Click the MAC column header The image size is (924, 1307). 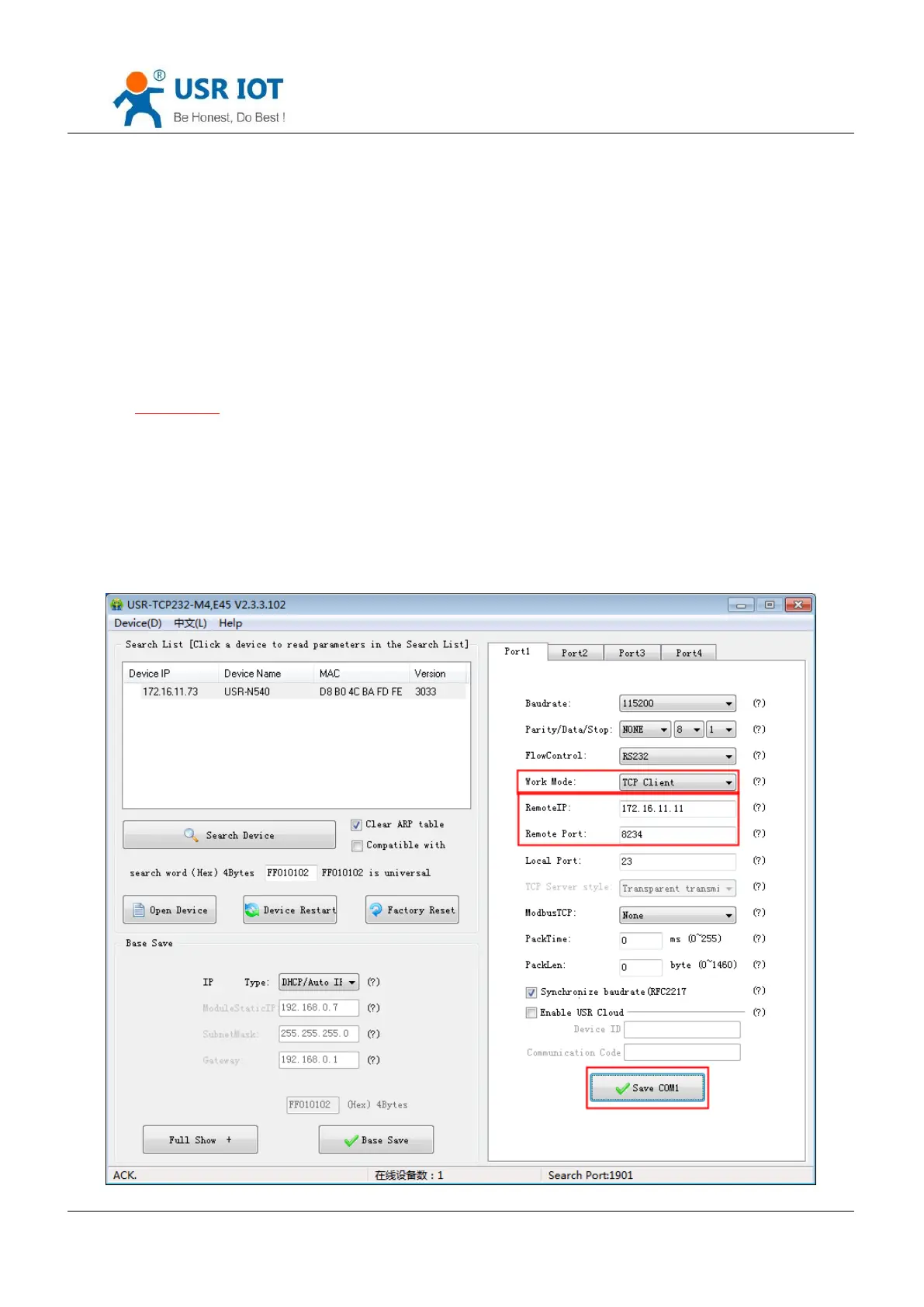coord(362,674)
